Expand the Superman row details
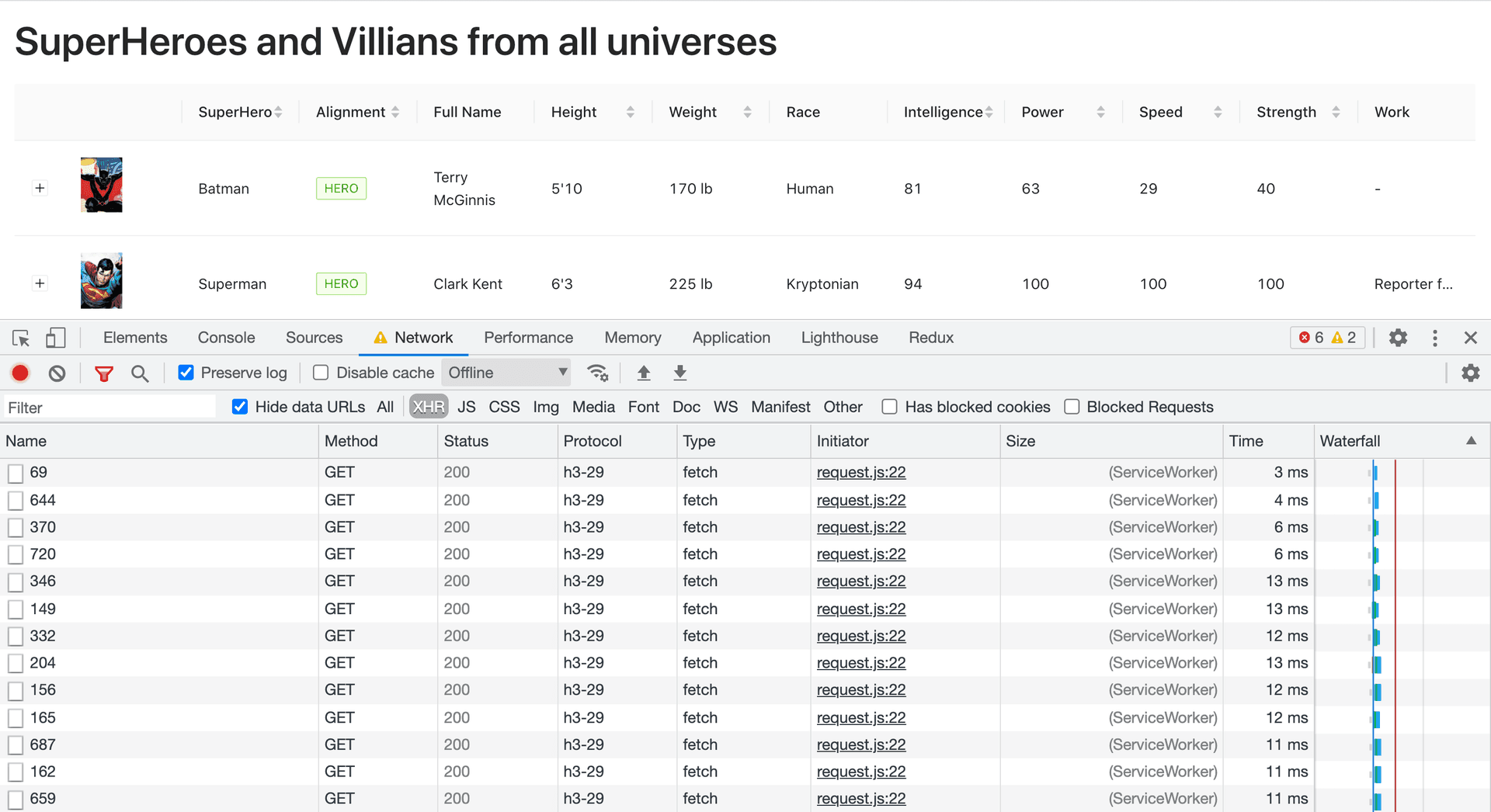The height and width of the screenshot is (812, 1491). [x=40, y=283]
